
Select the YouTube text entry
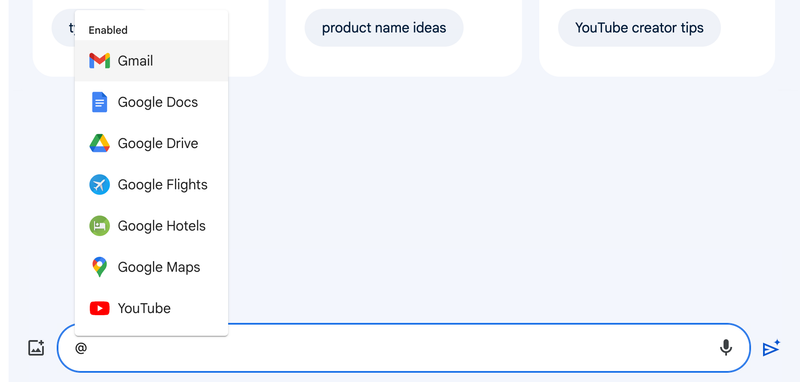[x=144, y=309]
